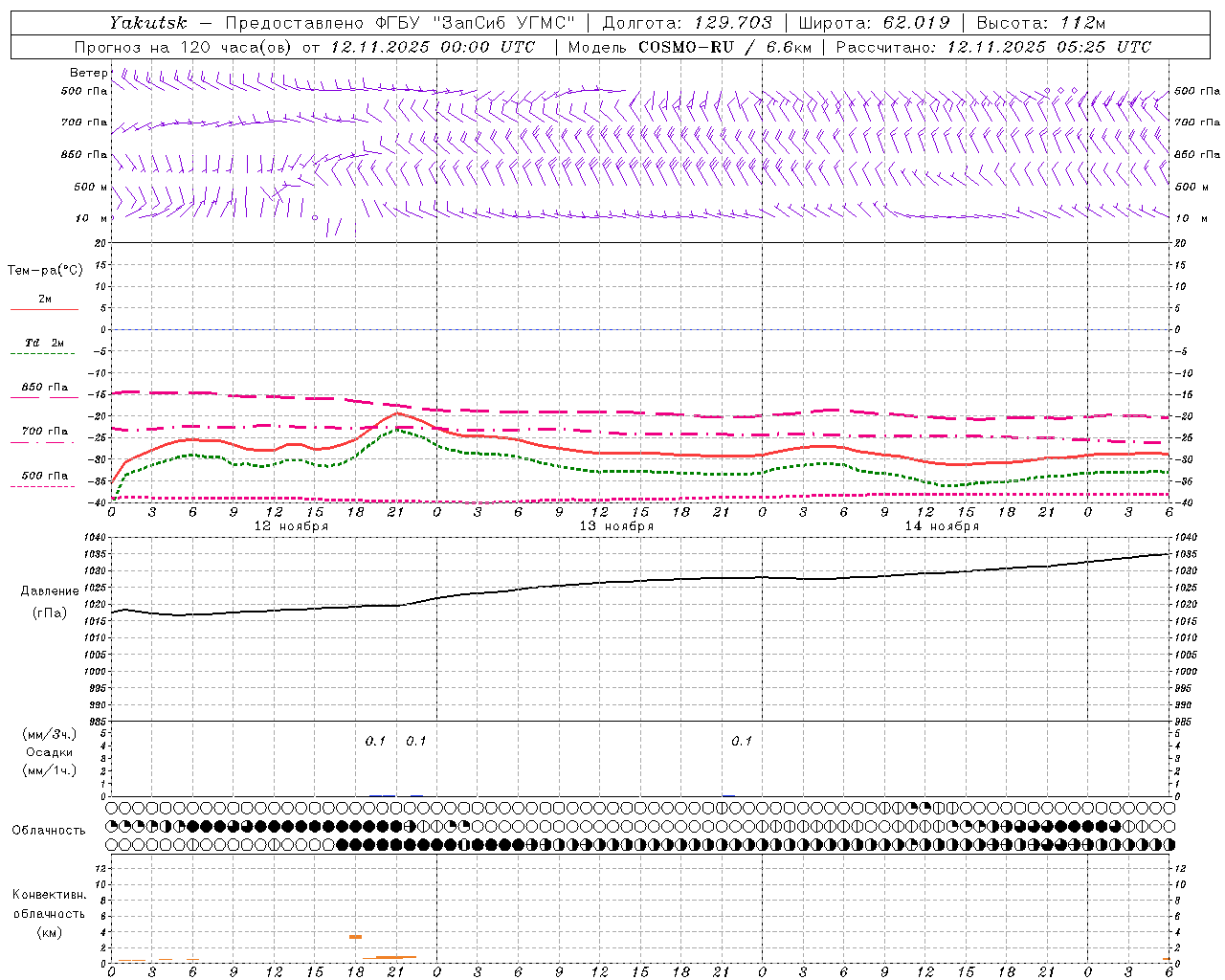
Task: Click the 'Td 2м' dew point legend entry
Action: pyautogui.click(x=44, y=343)
